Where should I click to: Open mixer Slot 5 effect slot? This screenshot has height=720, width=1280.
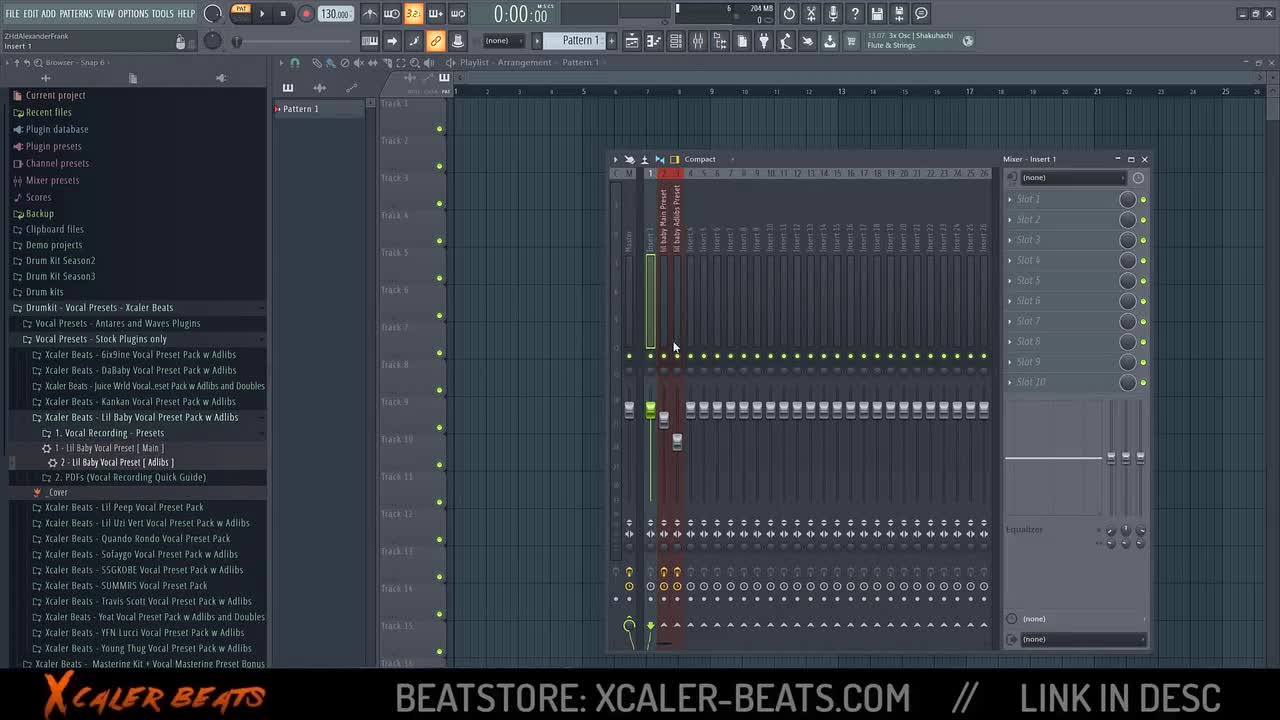point(1061,281)
